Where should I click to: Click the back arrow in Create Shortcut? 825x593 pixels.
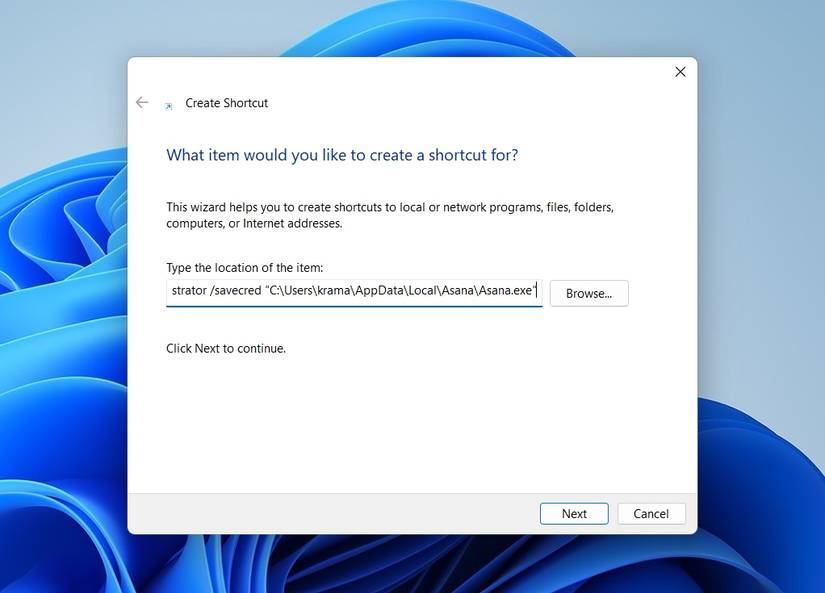coord(142,103)
